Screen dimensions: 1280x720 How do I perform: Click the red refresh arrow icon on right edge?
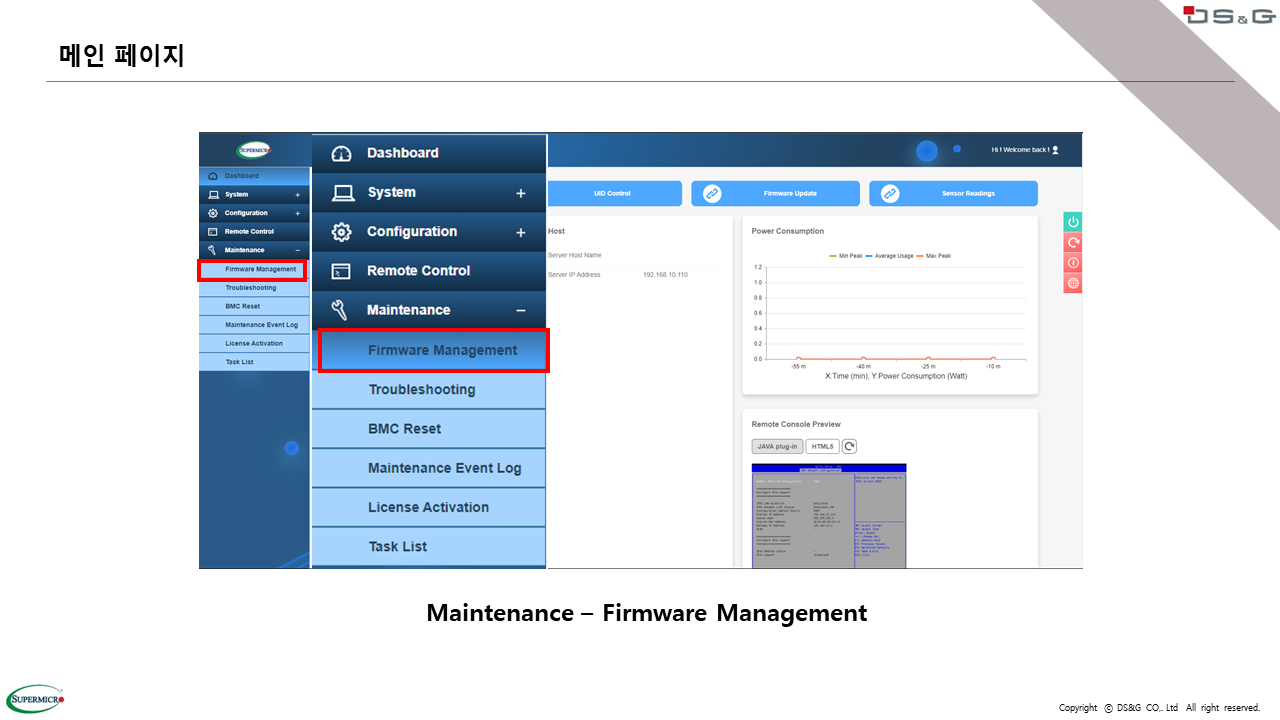[1073, 242]
